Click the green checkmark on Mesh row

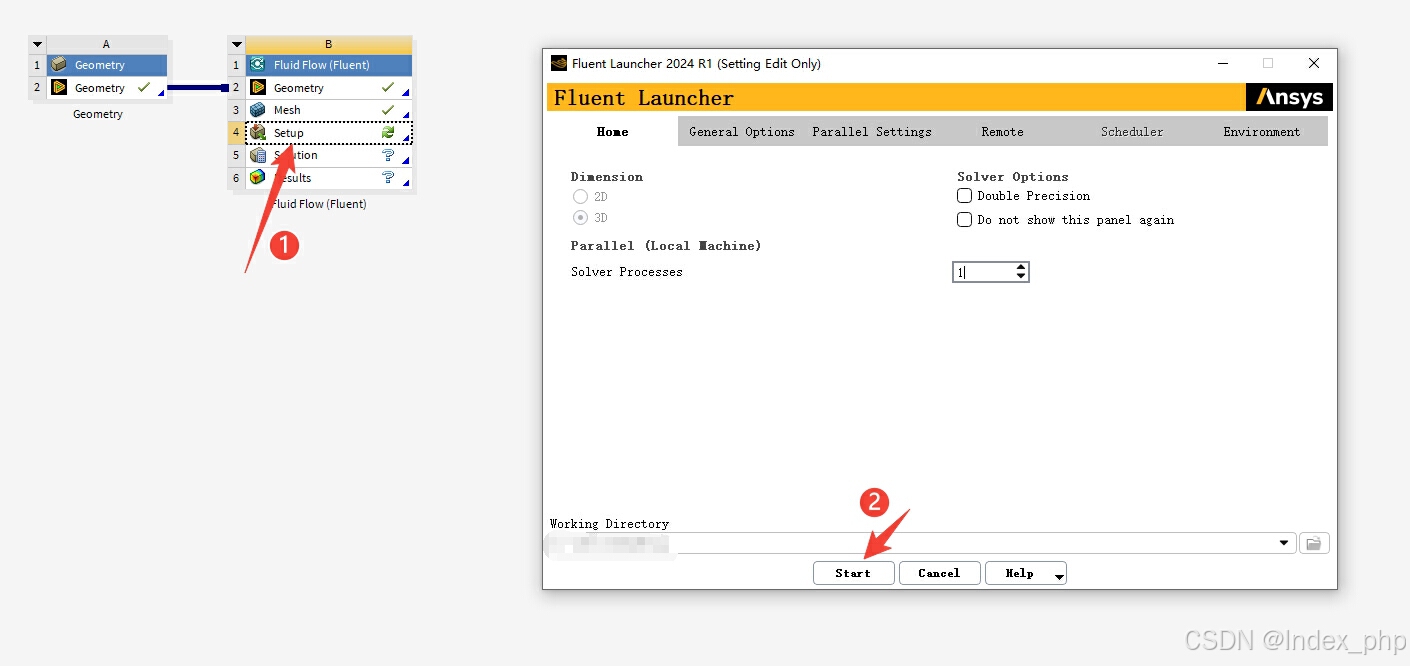coord(388,110)
